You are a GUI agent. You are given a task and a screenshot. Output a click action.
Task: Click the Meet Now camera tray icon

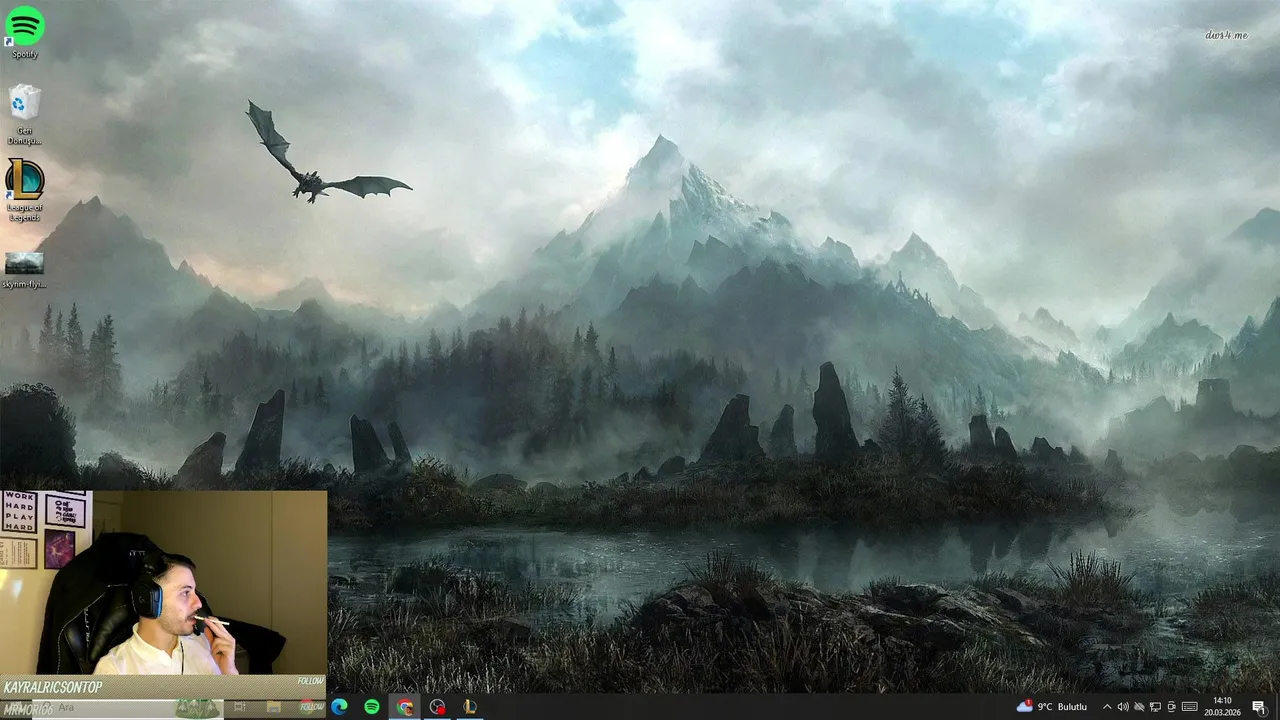1172,707
